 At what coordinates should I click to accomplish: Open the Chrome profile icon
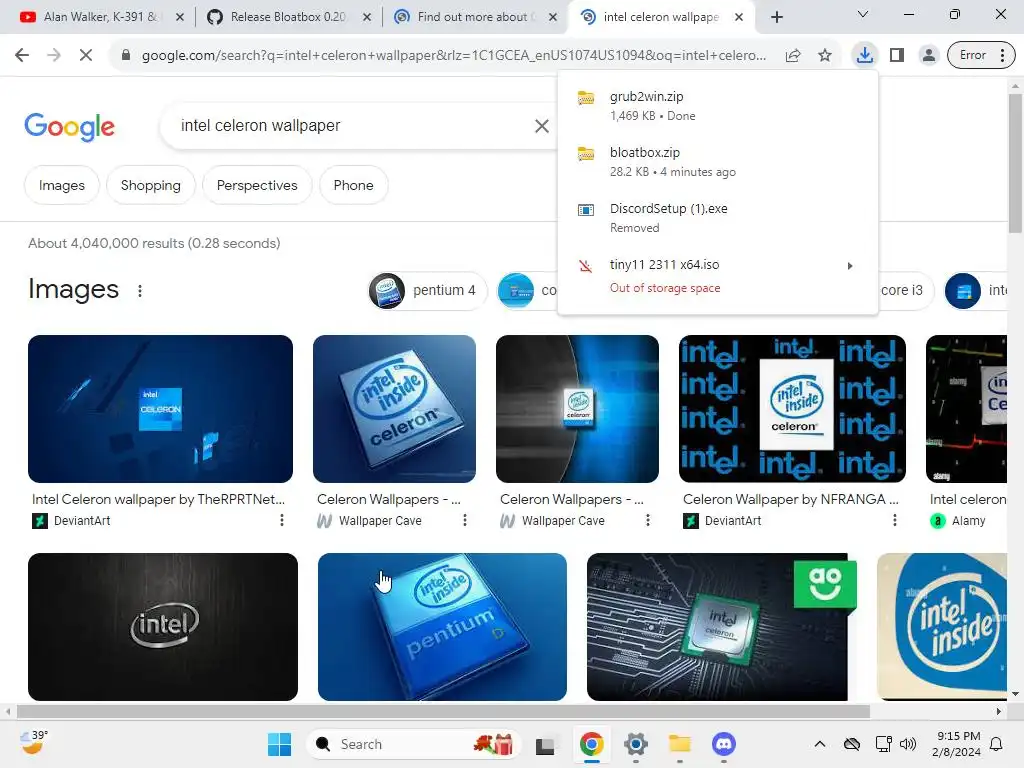(x=928, y=56)
